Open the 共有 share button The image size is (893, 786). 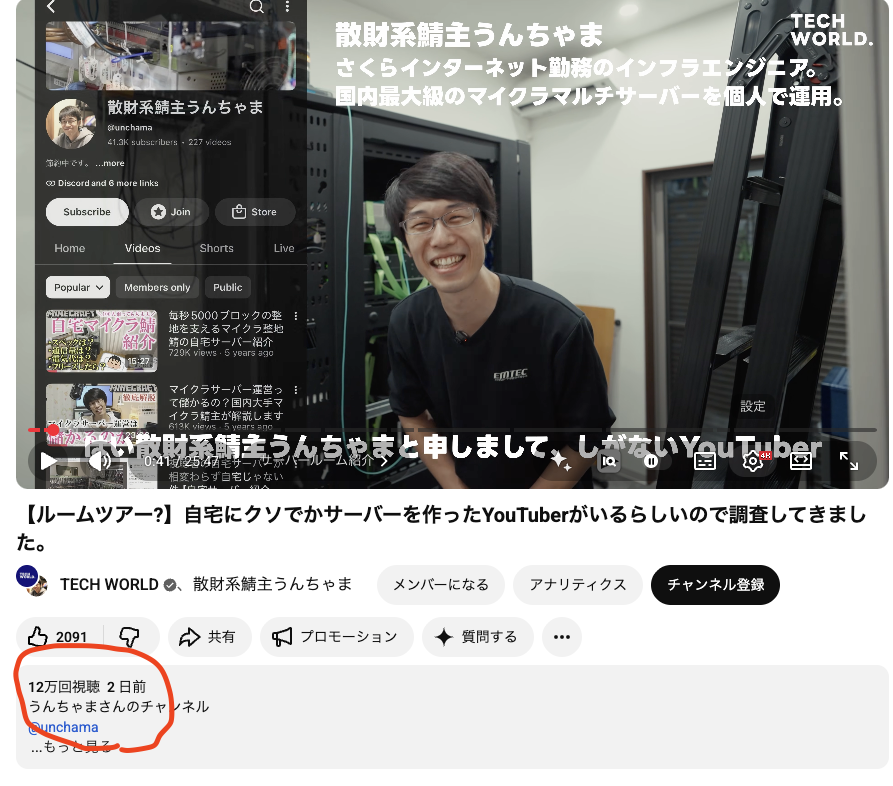click(209, 636)
